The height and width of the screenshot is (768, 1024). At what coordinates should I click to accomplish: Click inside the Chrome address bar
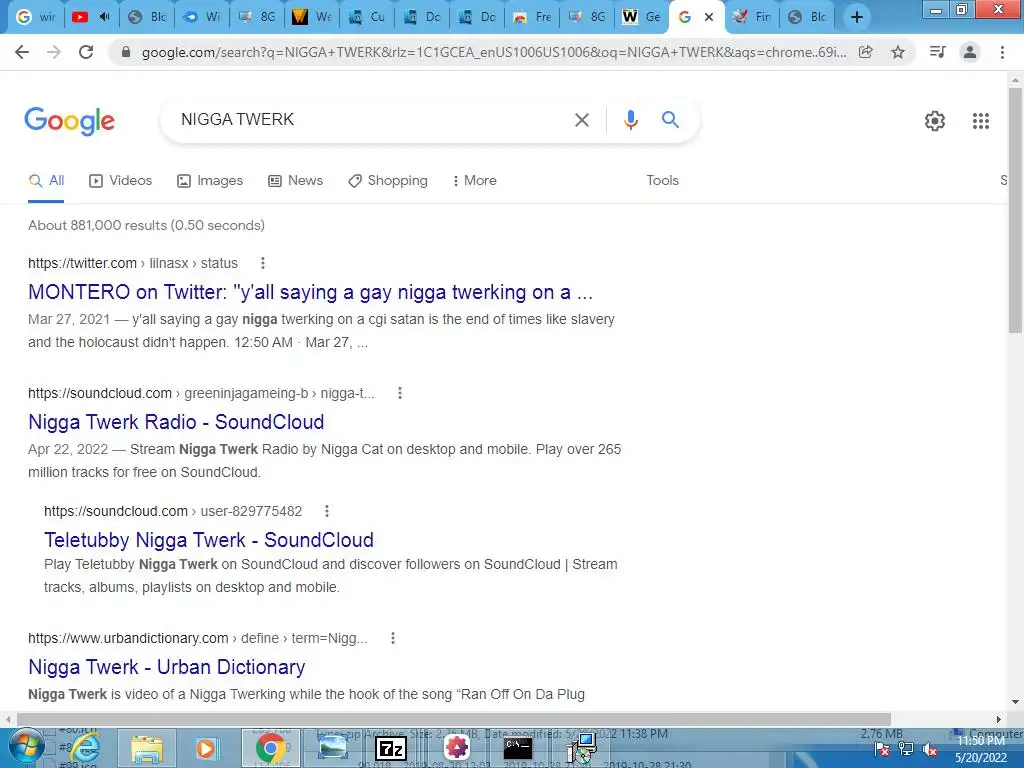tap(493, 52)
